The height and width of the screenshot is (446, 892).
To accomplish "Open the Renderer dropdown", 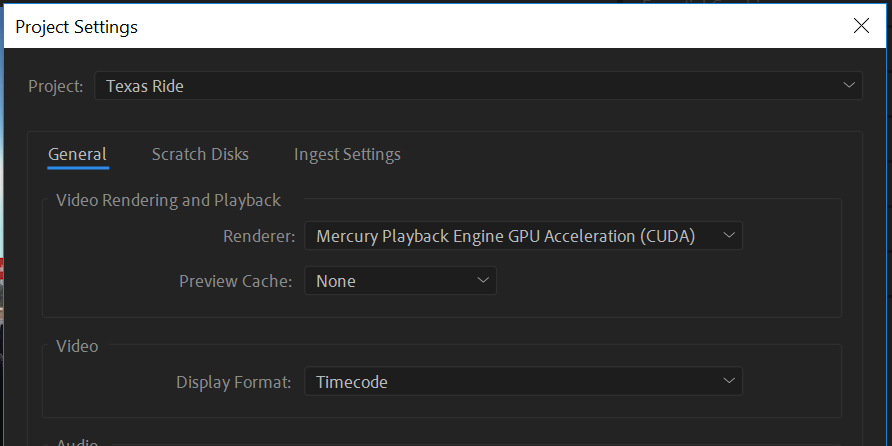I will tap(523, 236).
